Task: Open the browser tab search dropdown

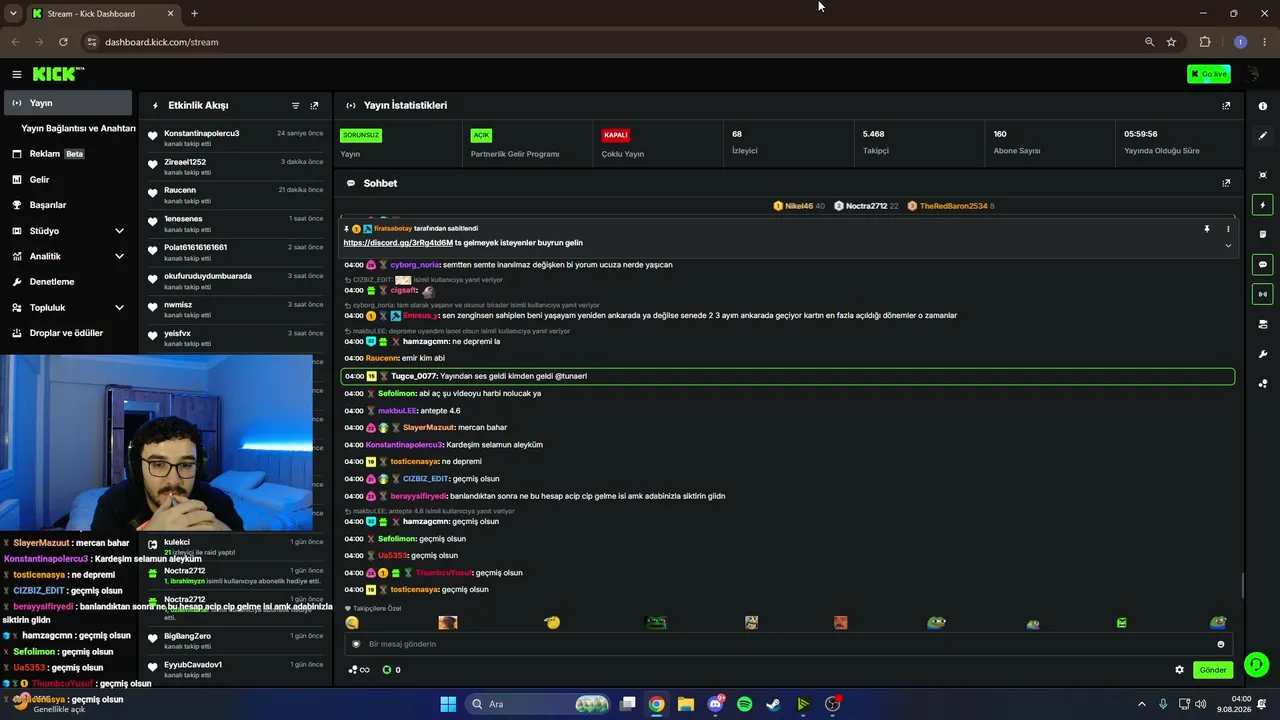Action: click(x=13, y=14)
